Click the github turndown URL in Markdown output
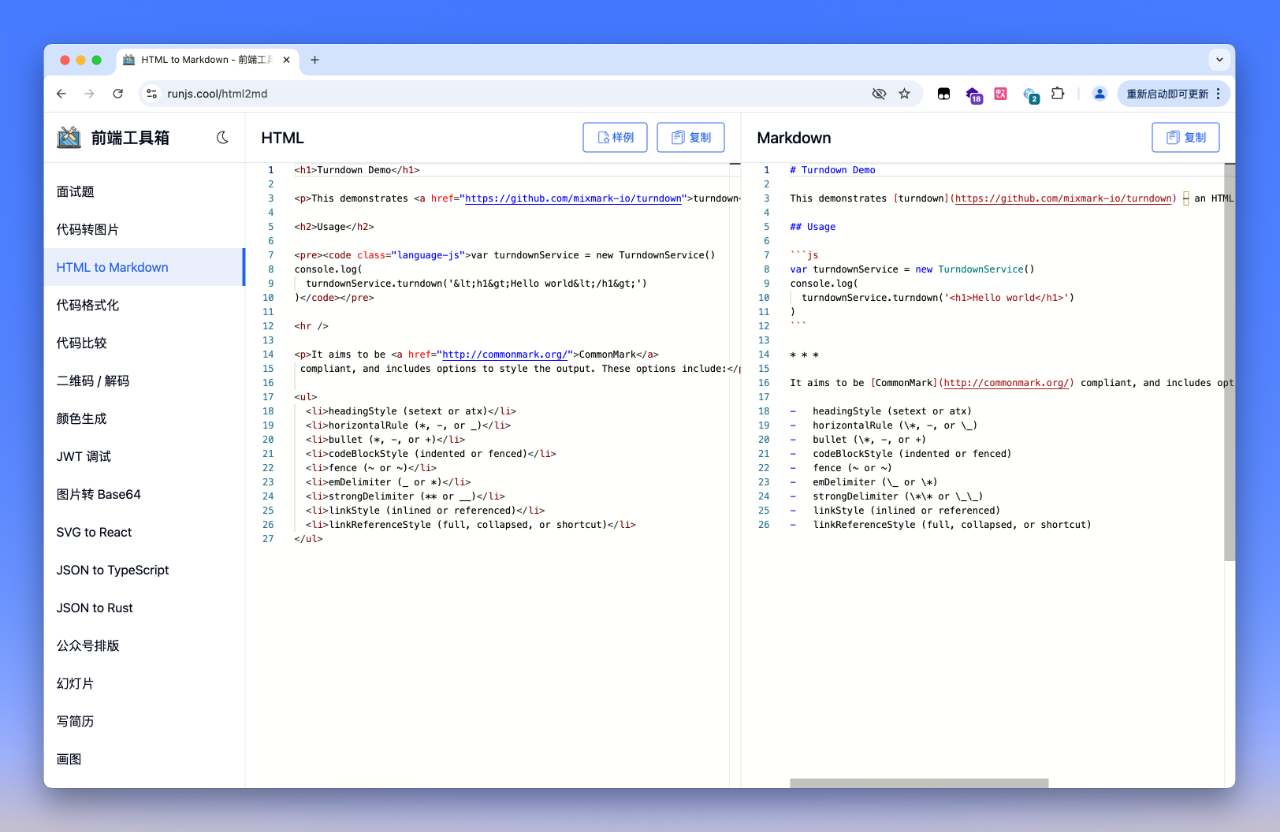1280x832 pixels. click(x=1063, y=199)
